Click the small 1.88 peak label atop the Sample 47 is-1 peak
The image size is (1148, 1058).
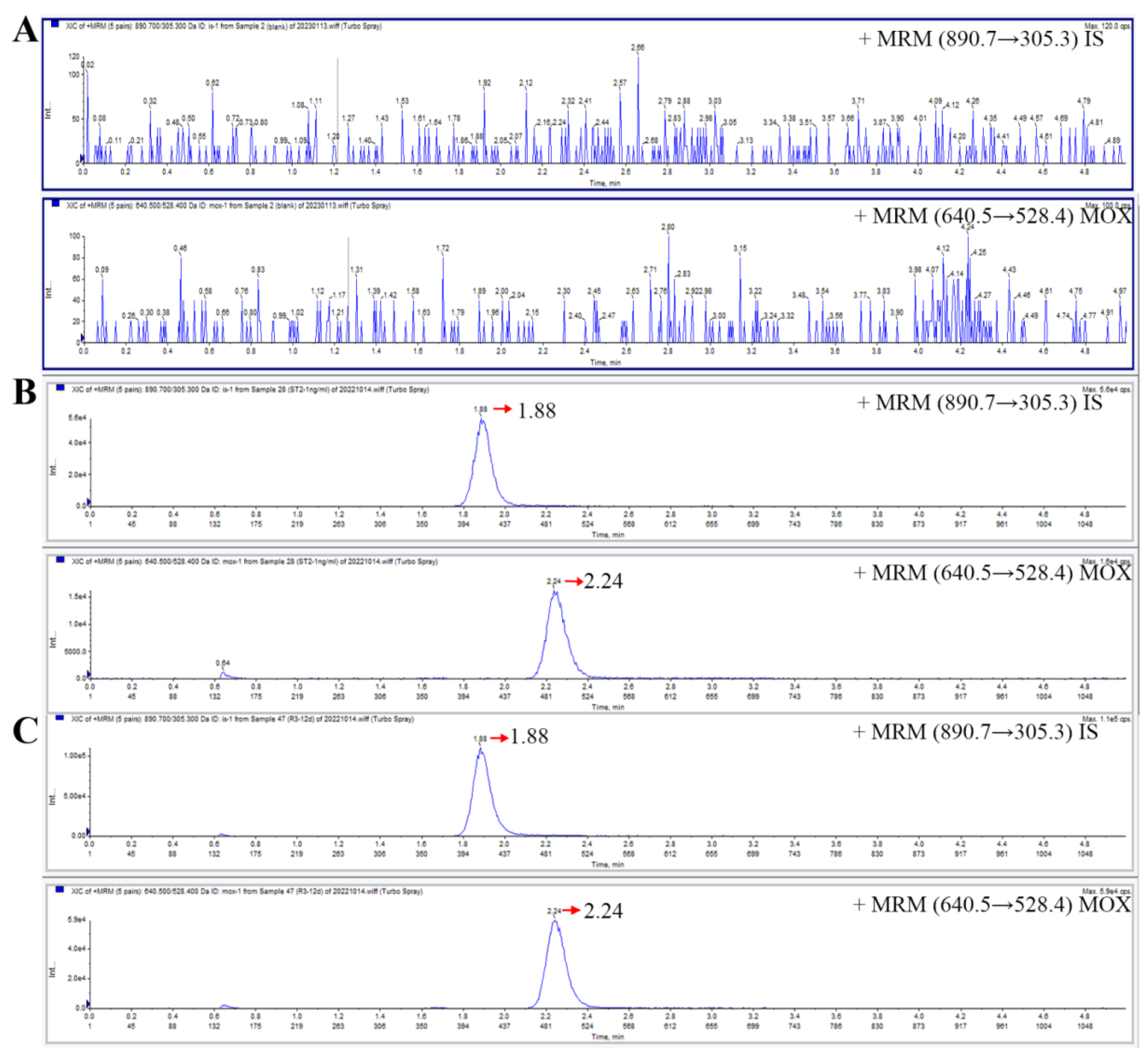(x=480, y=739)
